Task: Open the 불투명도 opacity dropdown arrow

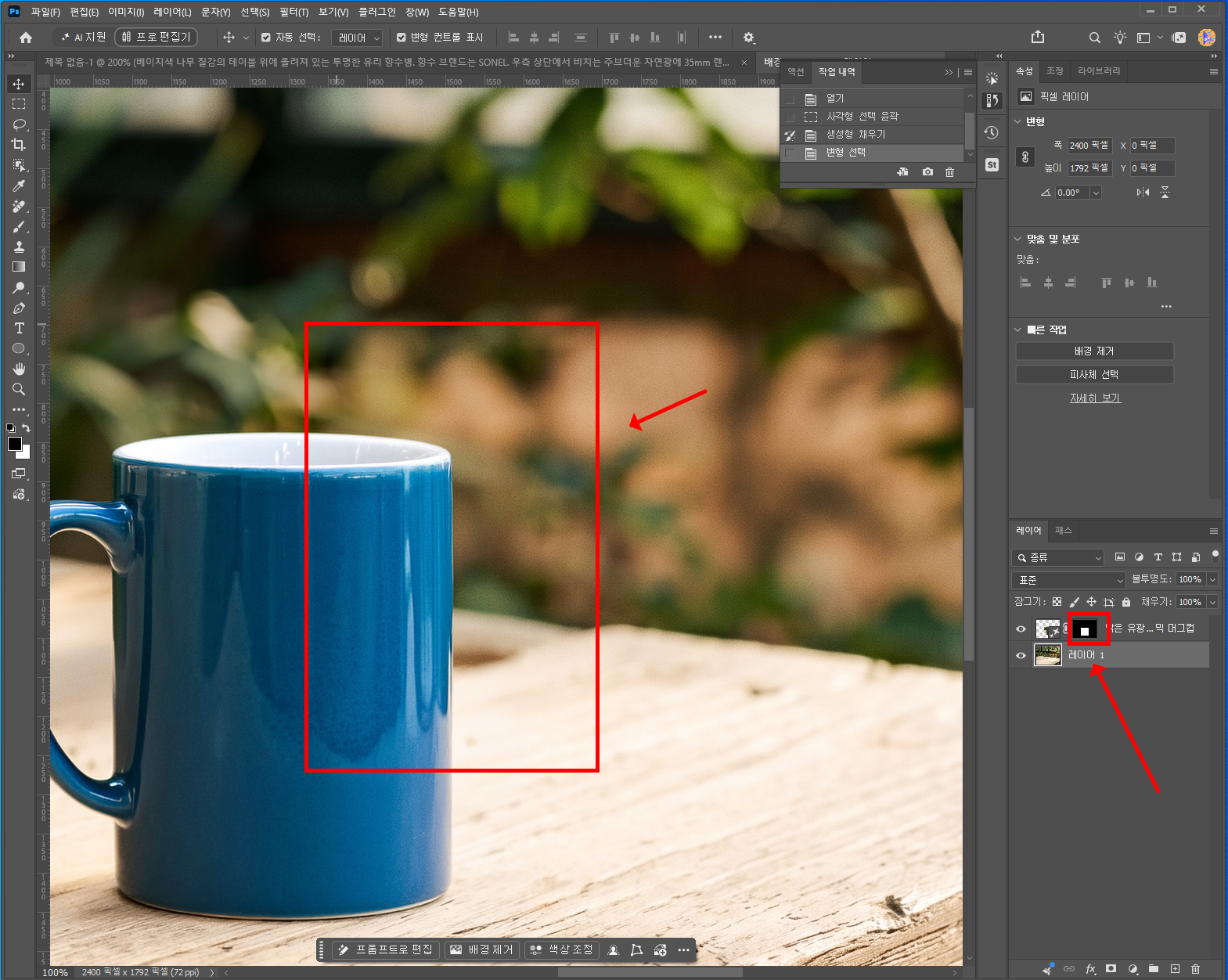Action: point(1212,579)
